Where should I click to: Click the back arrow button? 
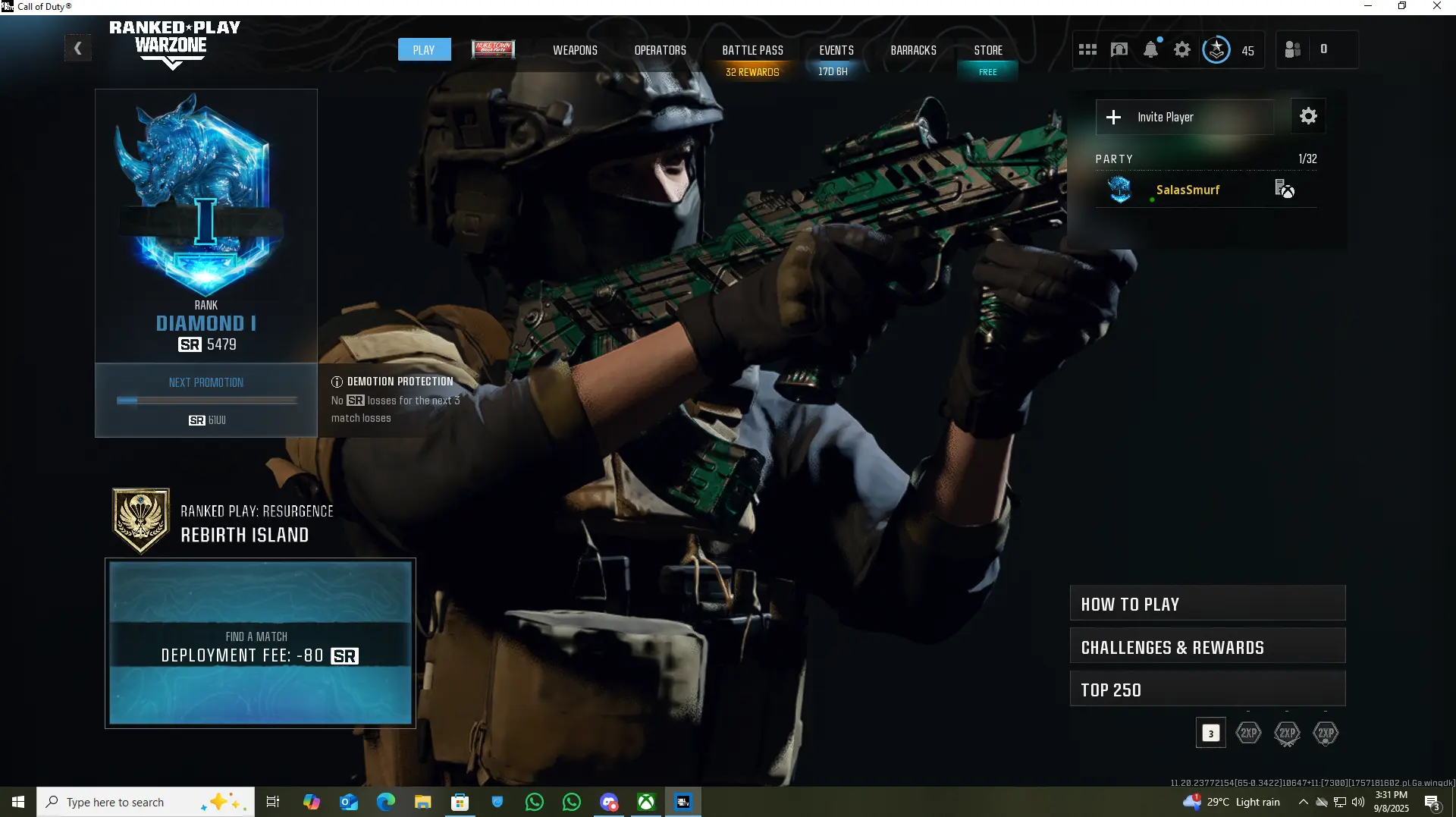click(77, 49)
